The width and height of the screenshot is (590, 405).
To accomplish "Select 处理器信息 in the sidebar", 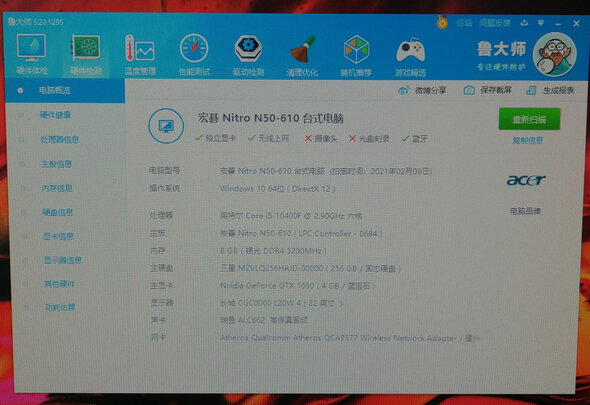I will click(x=59, y=139).
